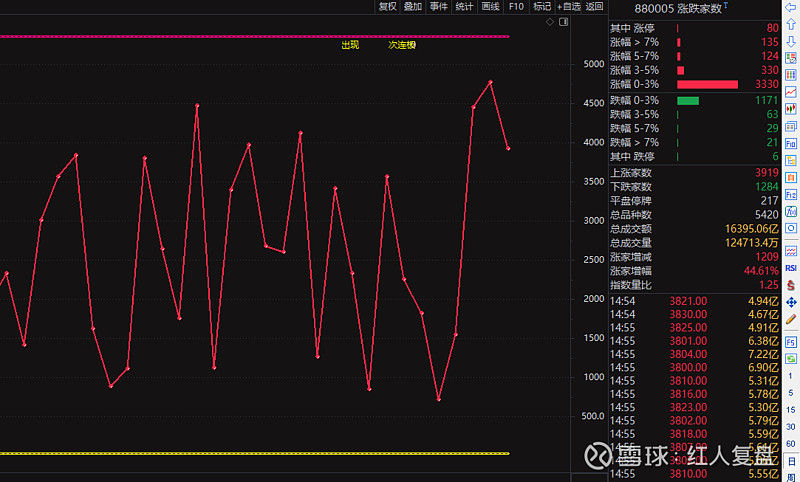
Task: Click the RSI indicator icon
Action: pos(790,268)
